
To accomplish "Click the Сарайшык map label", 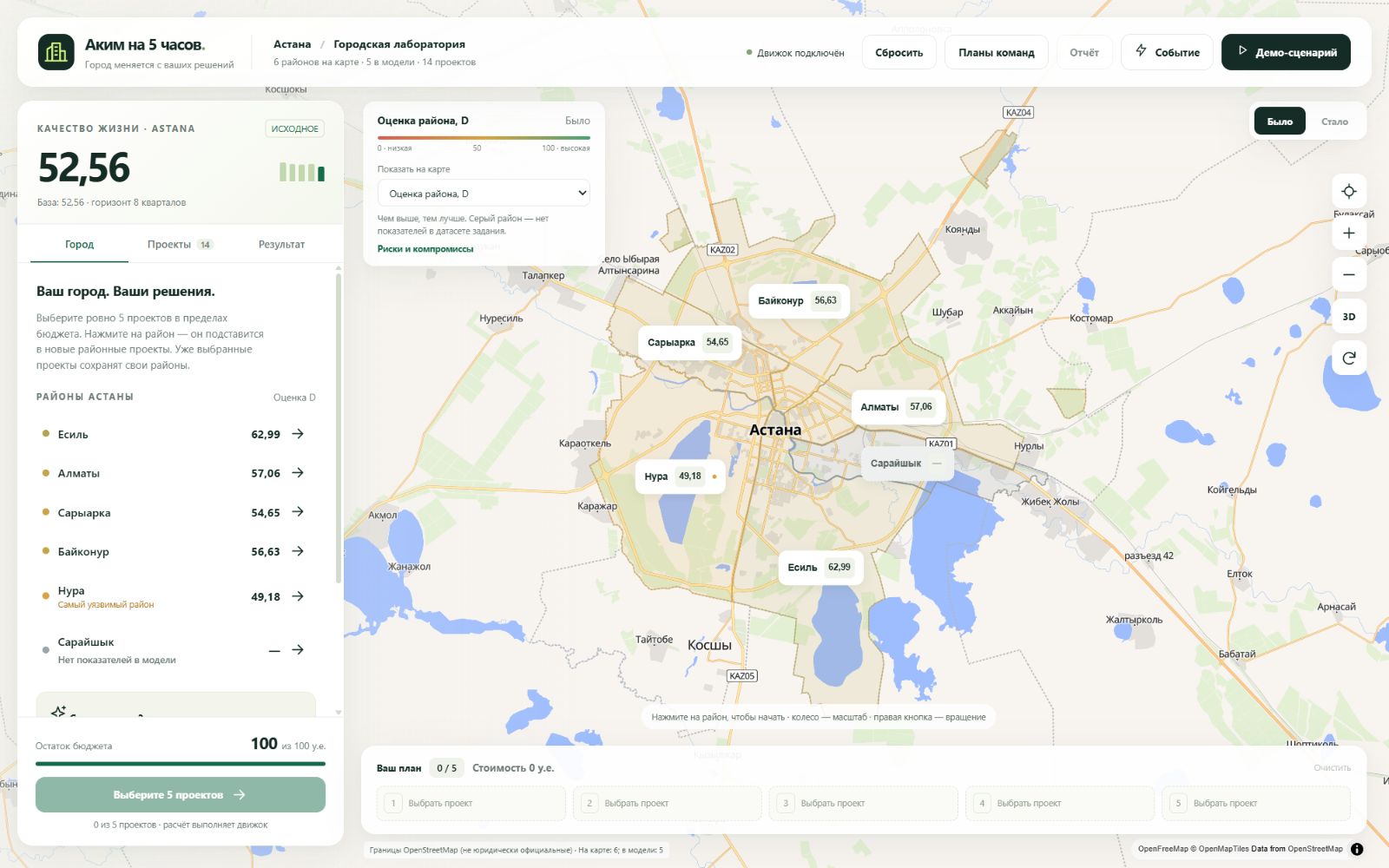I will (x=907, y=464).
